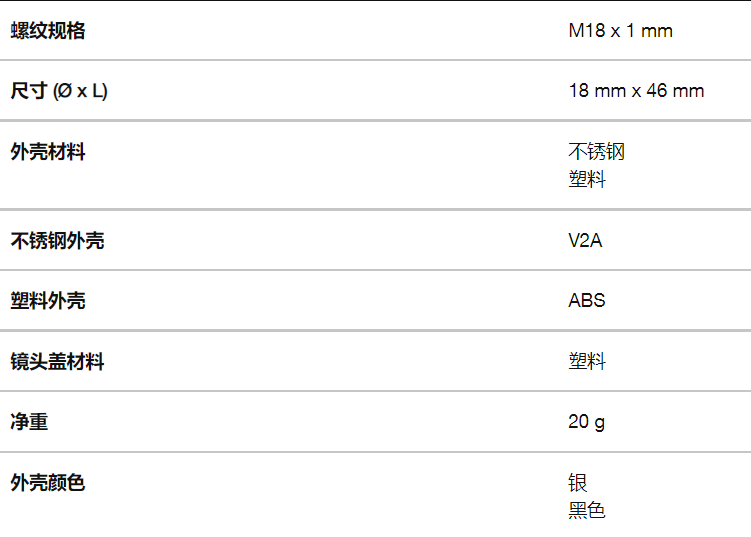Select the ABS value

[x=587, y=301]
